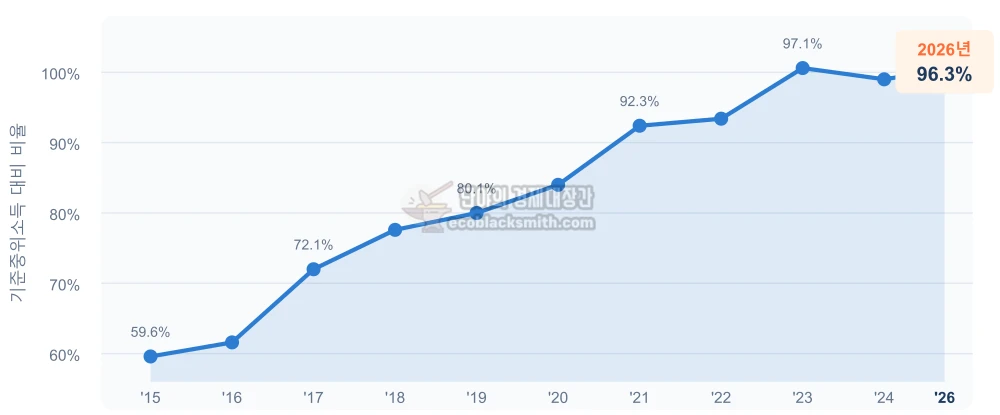Screen dimensions: 1000x415
Task: Click the 100% y-axis label
Action: click(60, 74)
